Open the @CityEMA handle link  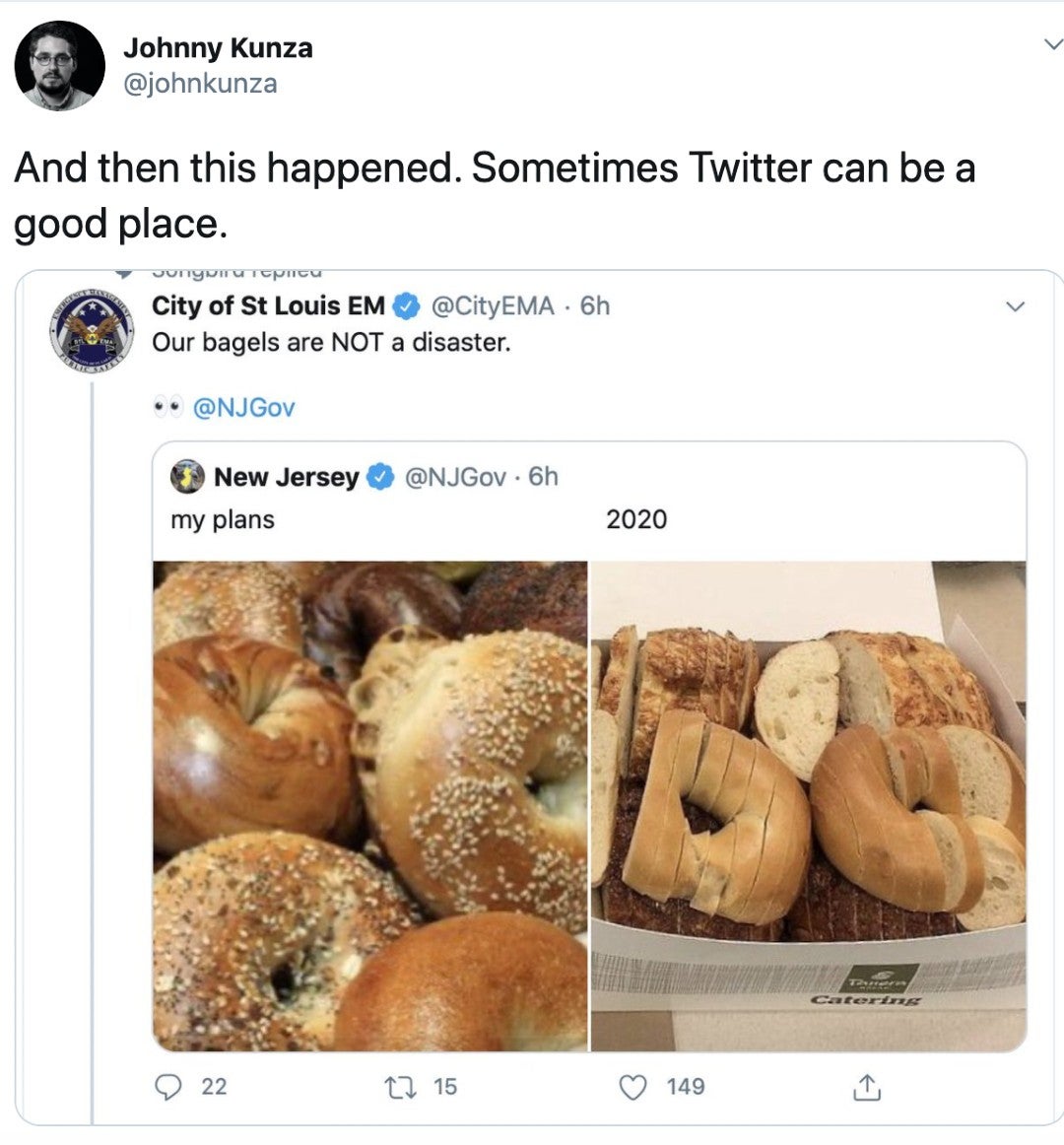click(493, 306)
